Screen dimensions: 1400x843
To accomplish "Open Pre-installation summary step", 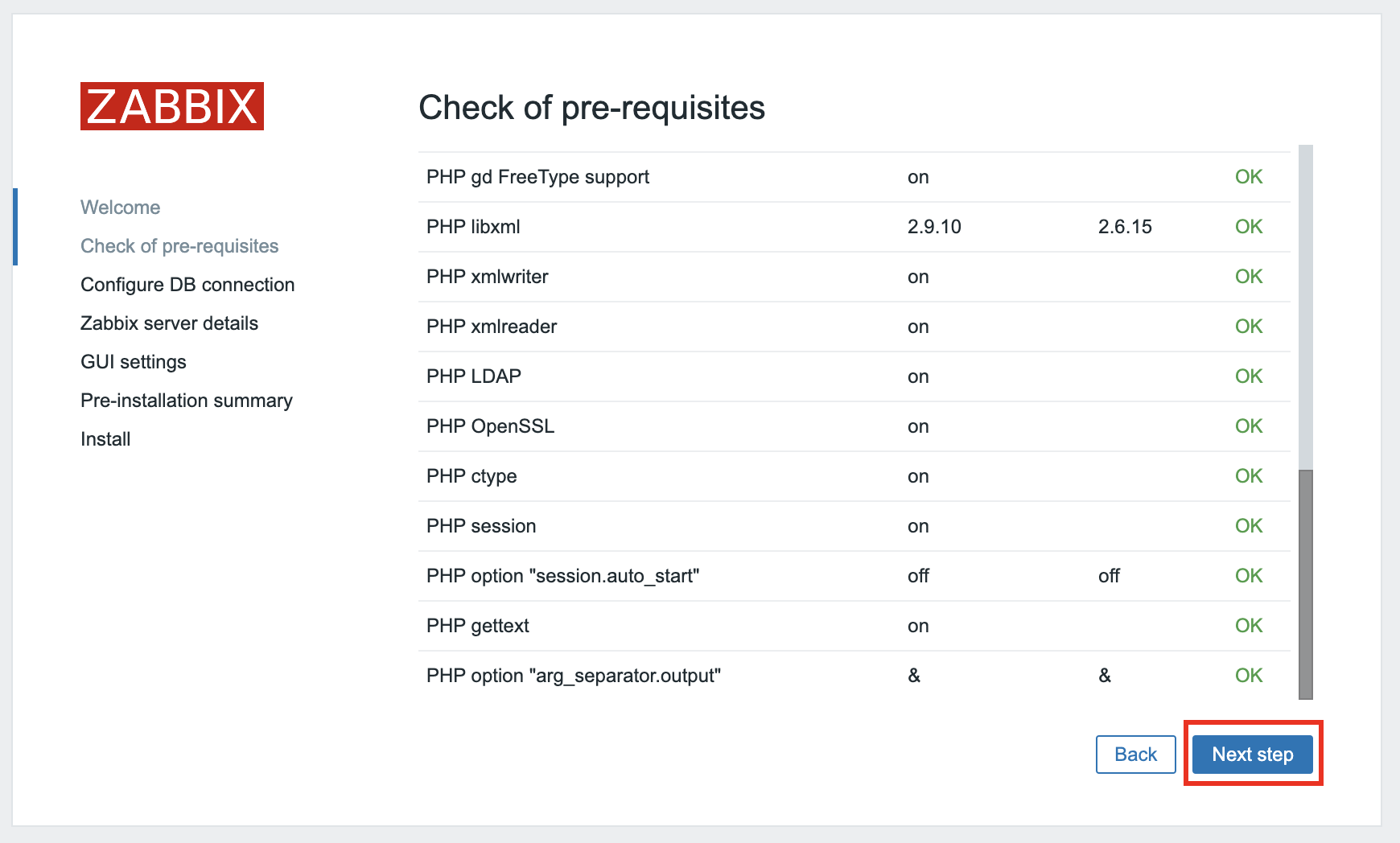I will pyautogui.click(x=187, y=401).
